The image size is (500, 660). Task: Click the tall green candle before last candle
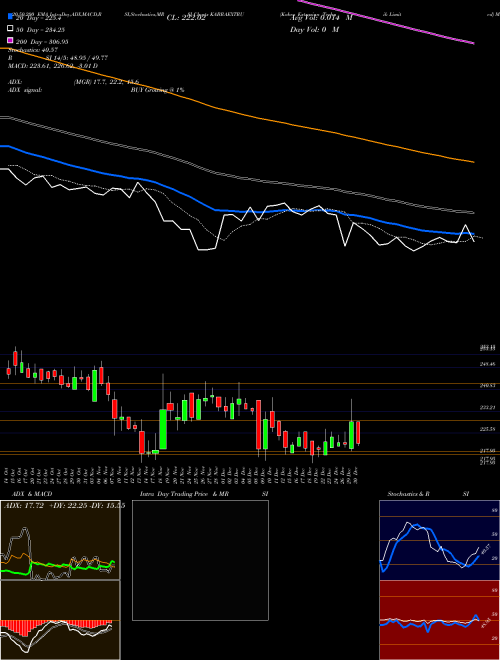click(x=351, y=435)
